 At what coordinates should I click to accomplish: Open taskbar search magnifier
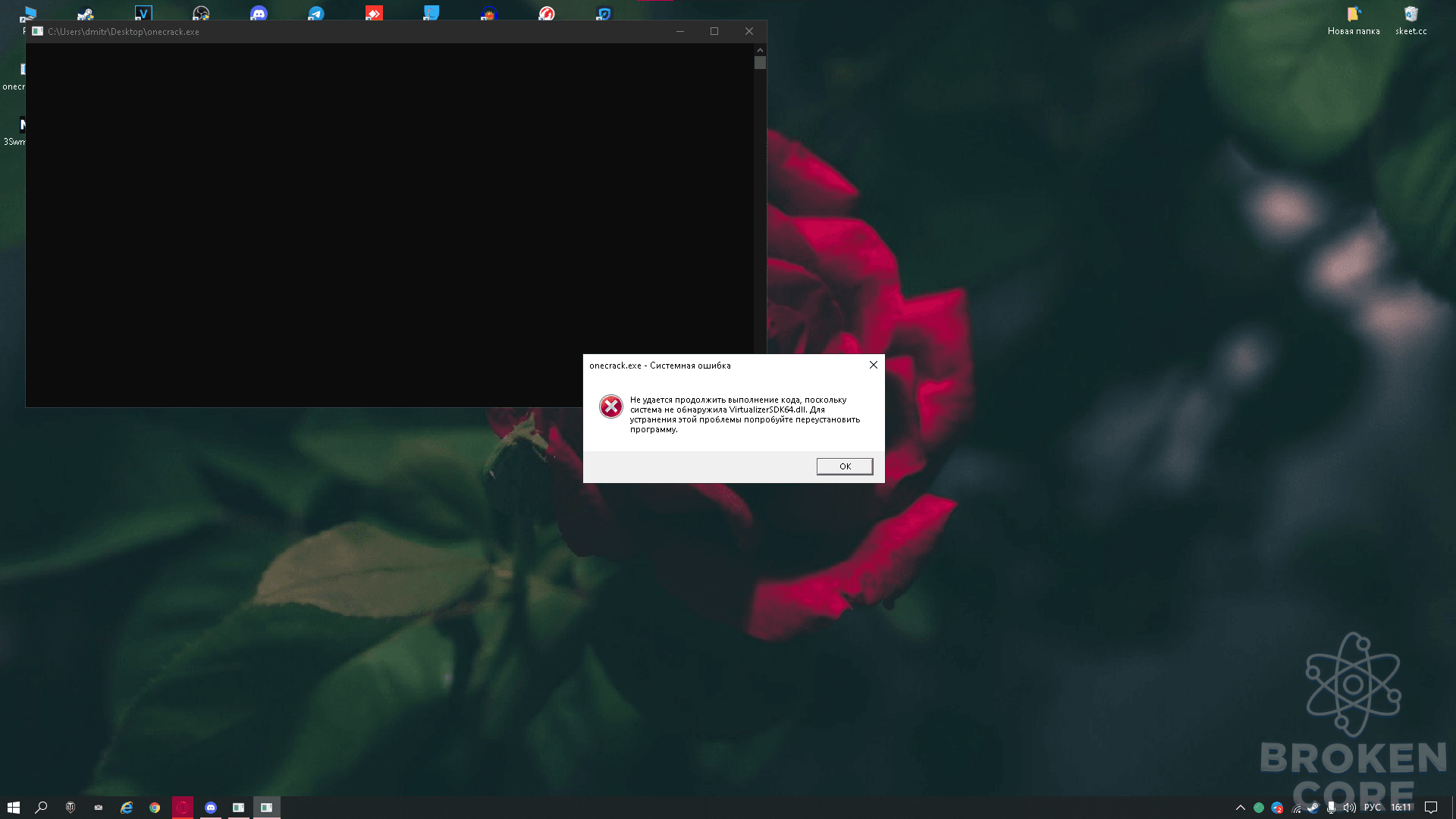(42, 808)
